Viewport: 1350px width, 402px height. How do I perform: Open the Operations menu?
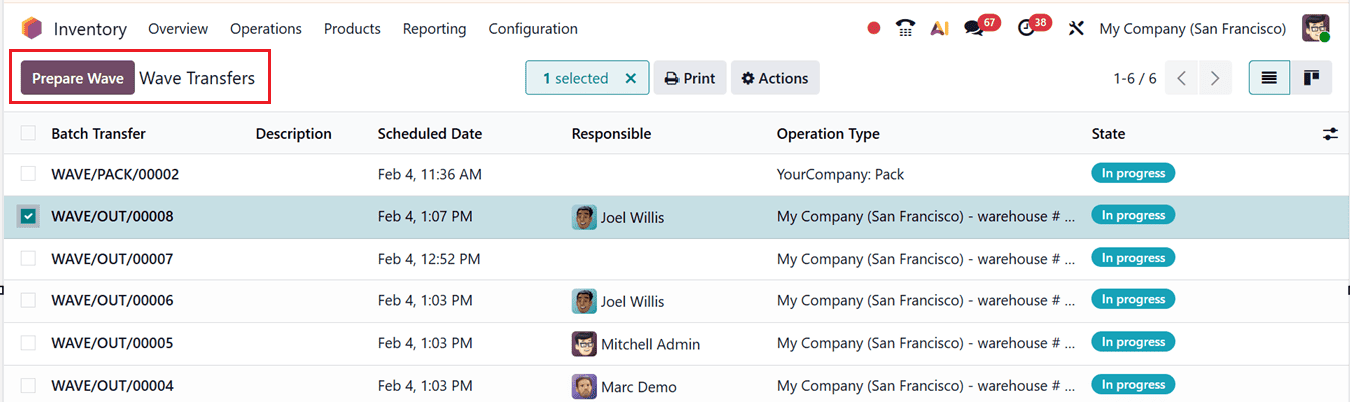point(265,29)
